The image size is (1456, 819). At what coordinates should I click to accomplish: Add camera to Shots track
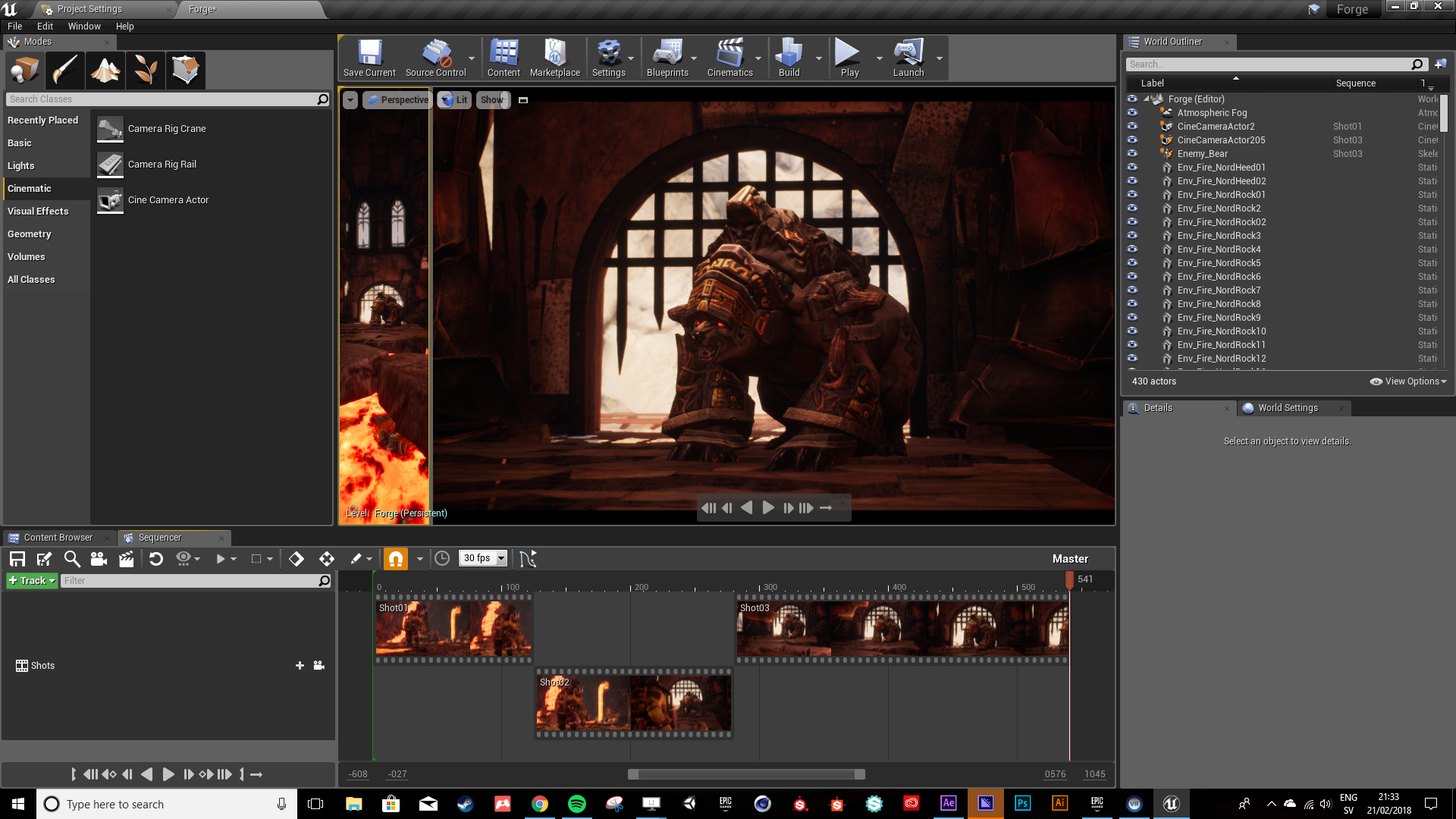point(319,665)
